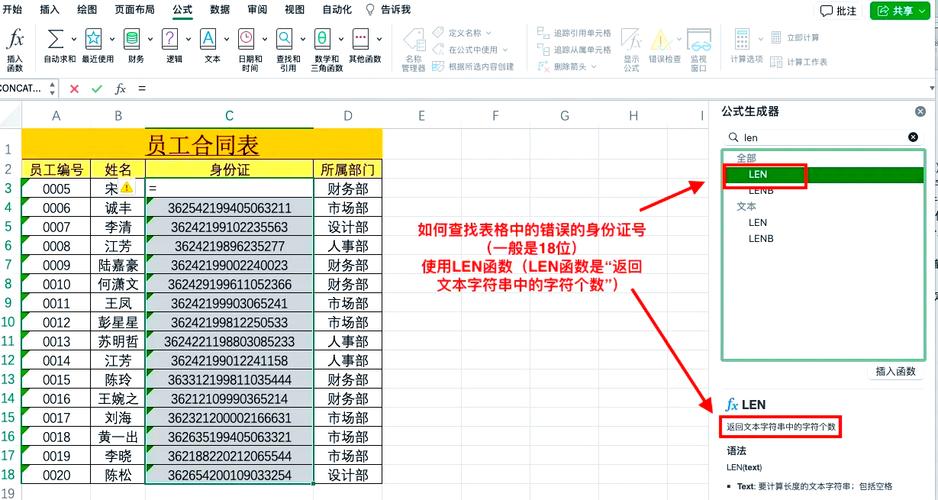
Task: Confirm the formula with green checkmark
Action: point(97,89)
